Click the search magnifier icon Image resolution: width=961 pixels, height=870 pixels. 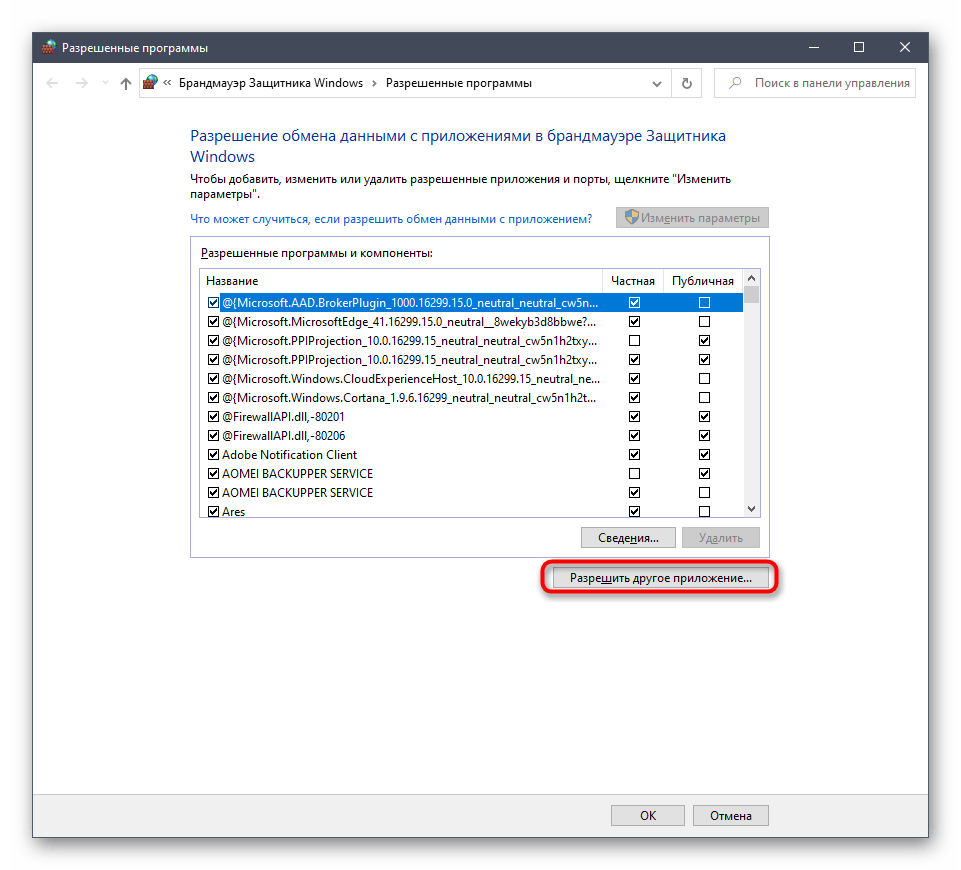coord(735,84)
